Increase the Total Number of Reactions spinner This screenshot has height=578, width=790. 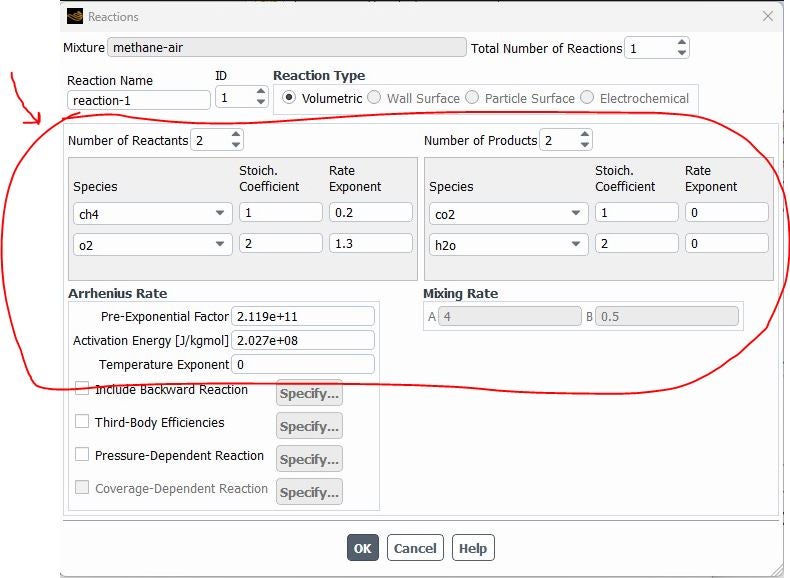pos(681,43)
